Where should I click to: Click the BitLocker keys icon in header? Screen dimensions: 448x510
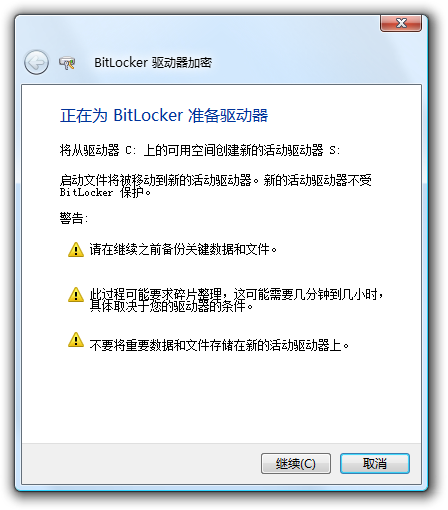point(67,63)
